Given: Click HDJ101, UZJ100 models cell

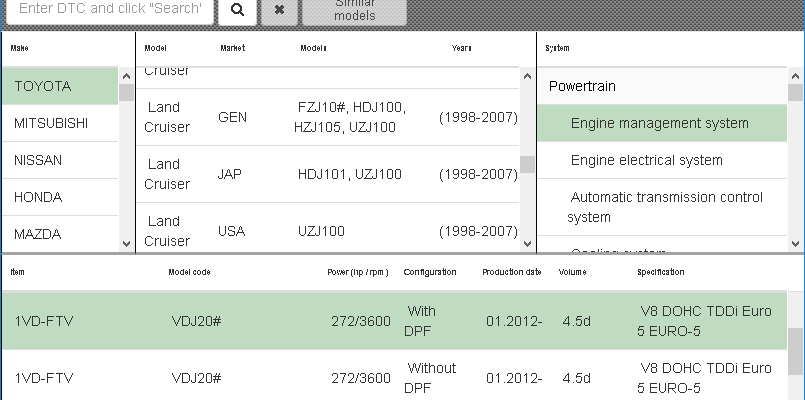Looking at the screenshot, I should (x=350, y=175).
